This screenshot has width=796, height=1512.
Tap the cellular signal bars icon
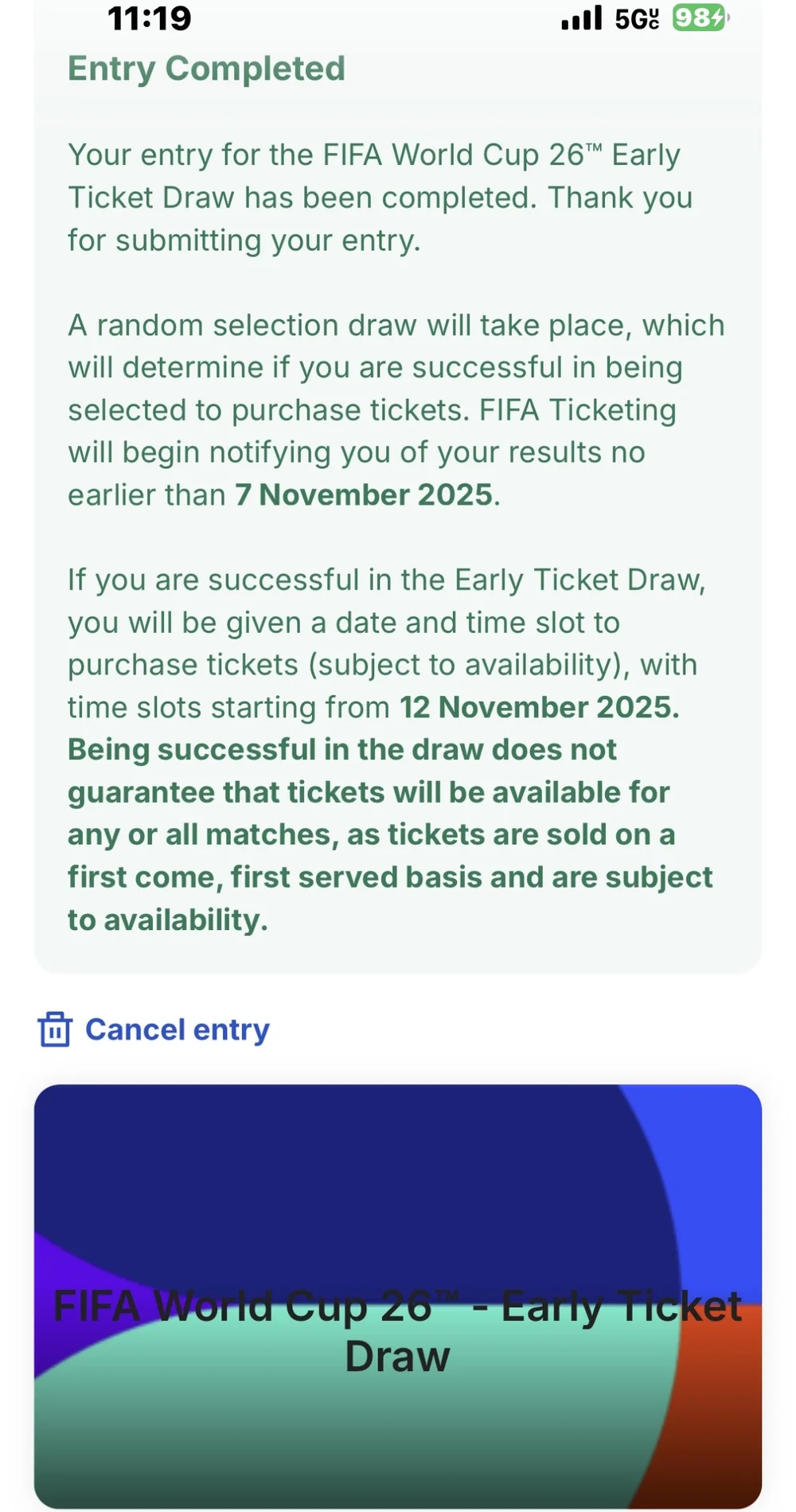point(581,18)
